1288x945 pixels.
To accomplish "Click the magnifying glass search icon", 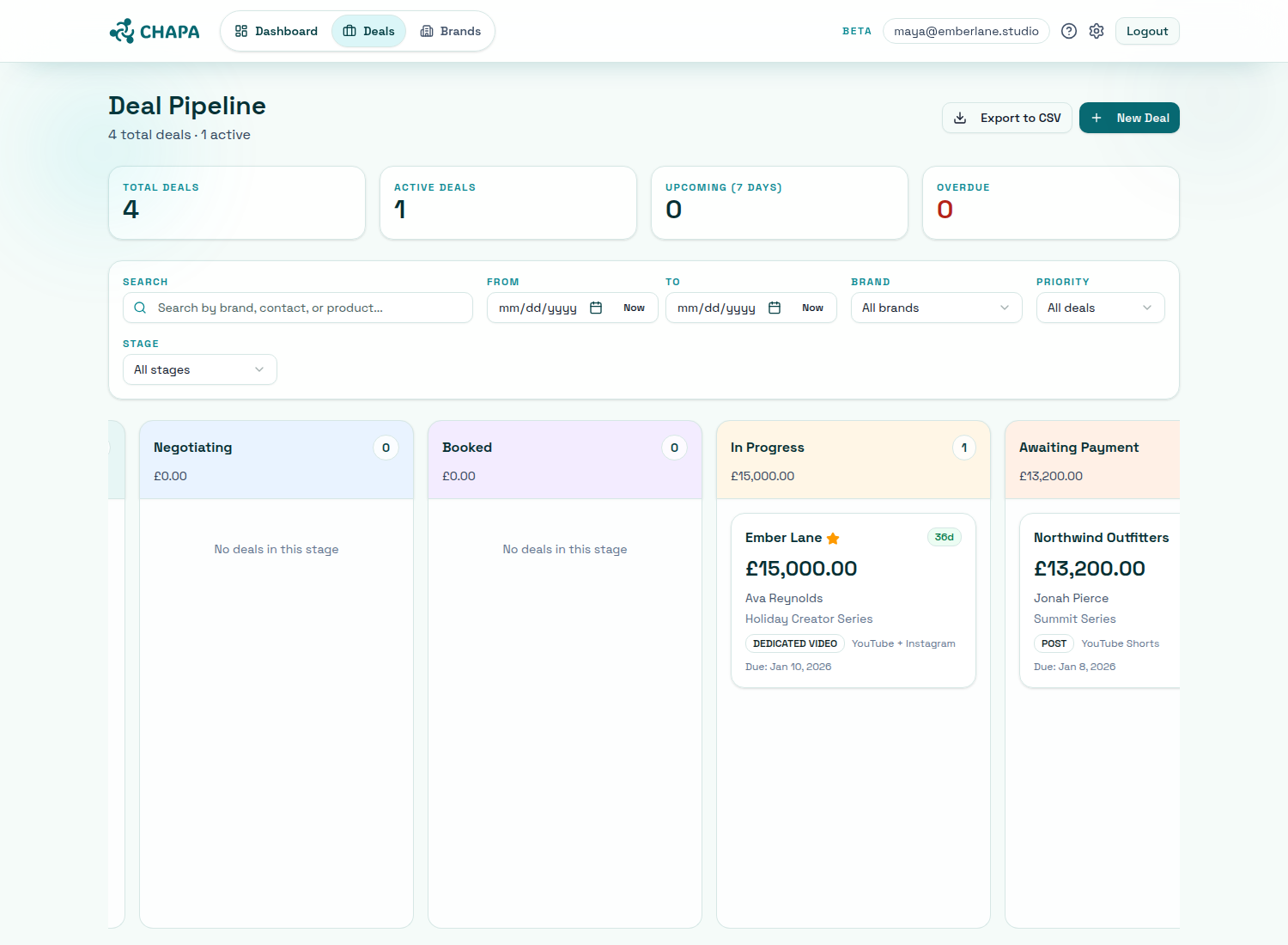I will point(140,308).
